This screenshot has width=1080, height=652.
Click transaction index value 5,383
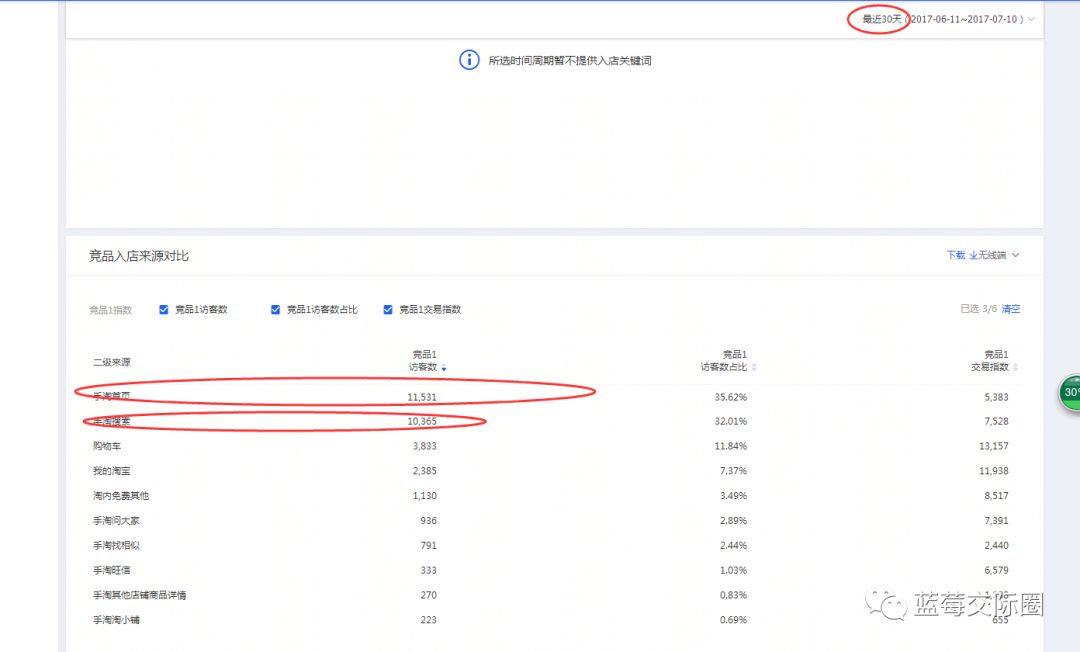[x=996, y=397]
